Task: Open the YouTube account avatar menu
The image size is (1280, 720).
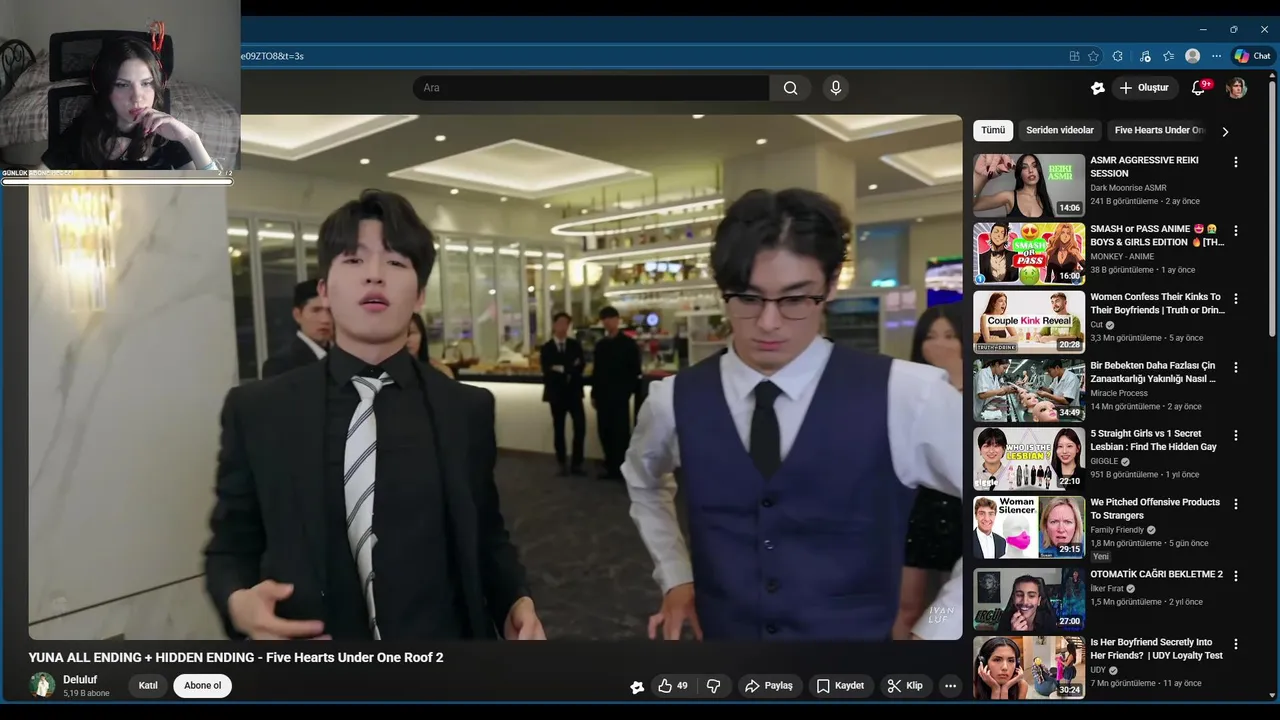Action: click(x=1237, y=88)
